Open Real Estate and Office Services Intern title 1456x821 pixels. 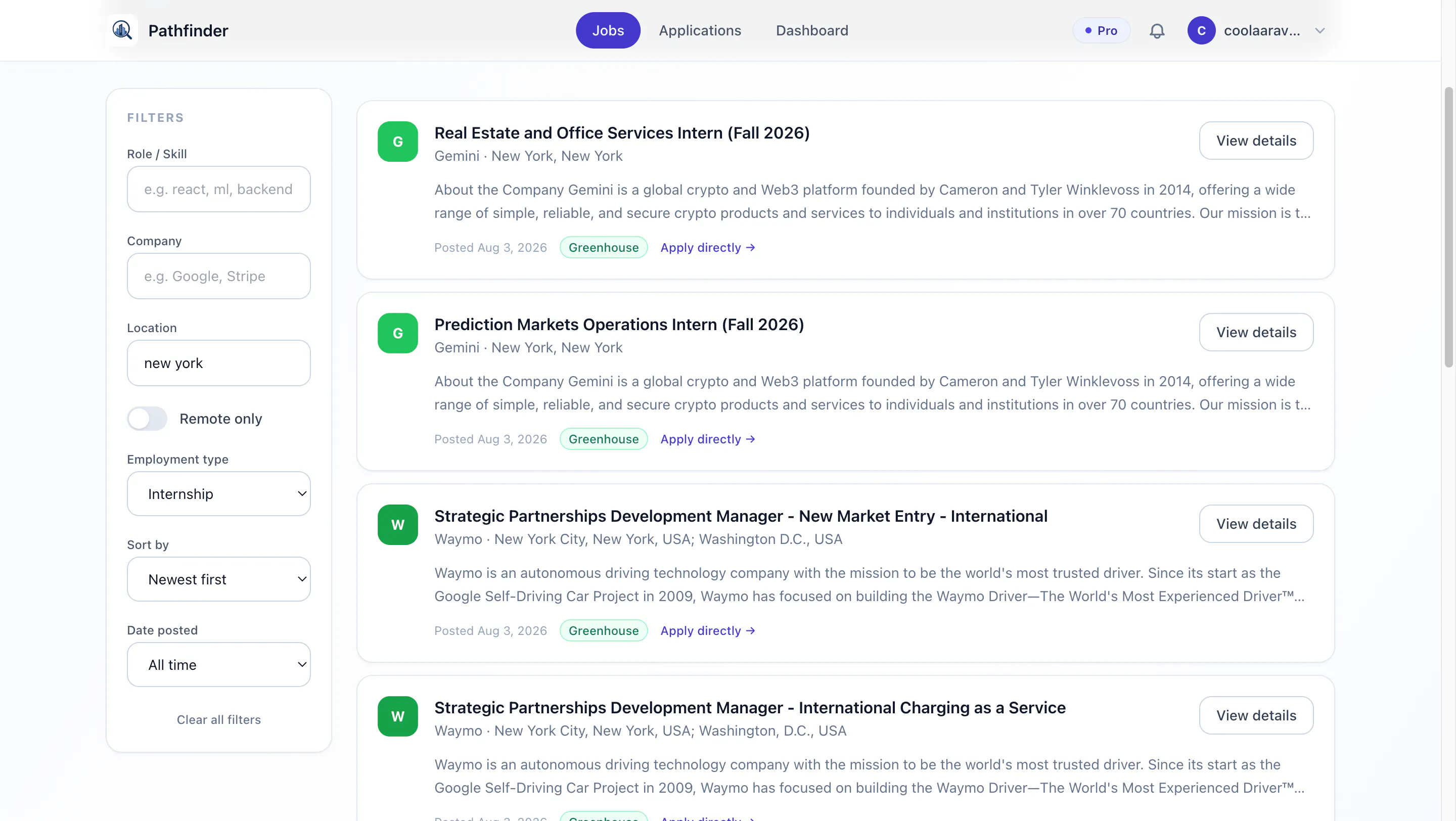coord(622,133)
